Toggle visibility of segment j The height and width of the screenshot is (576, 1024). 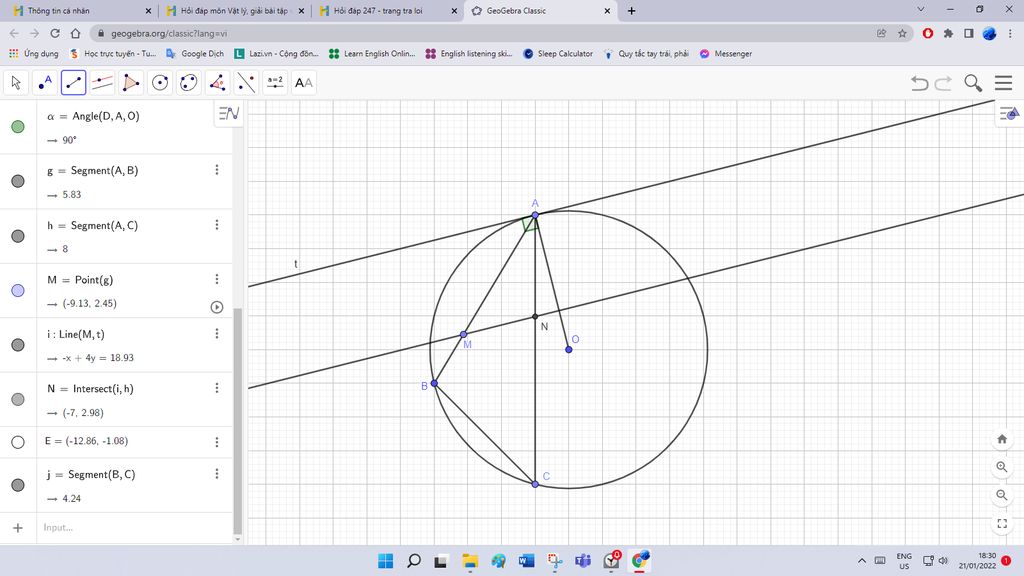coord(18,485)
